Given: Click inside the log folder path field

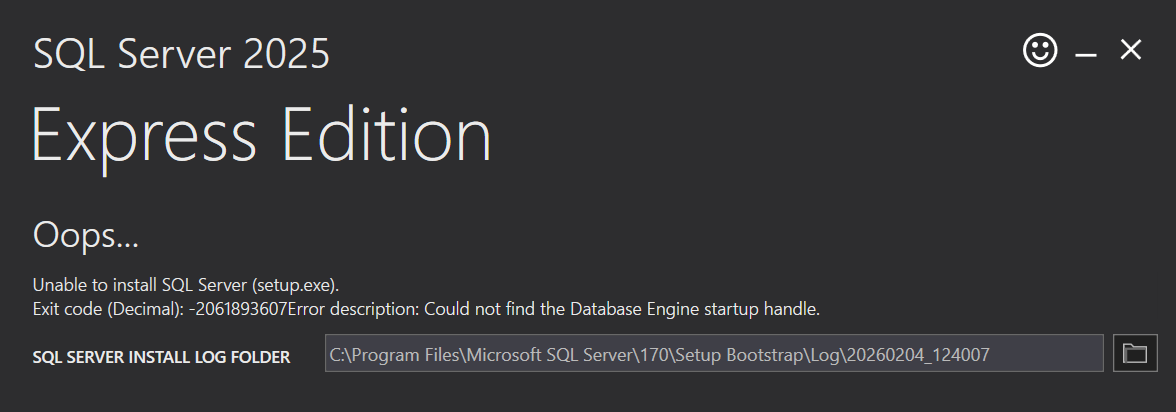Looking at the screenshot, I should pos(714,353).
